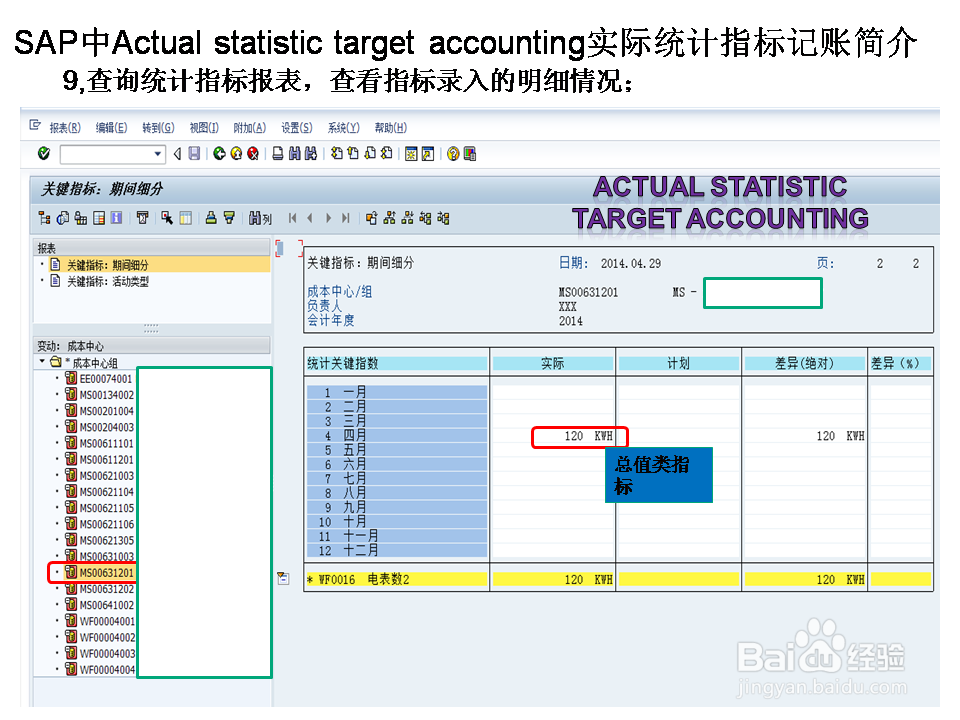
Task: Go to previous column in report toolbar
Action: (x=310, y=218)
